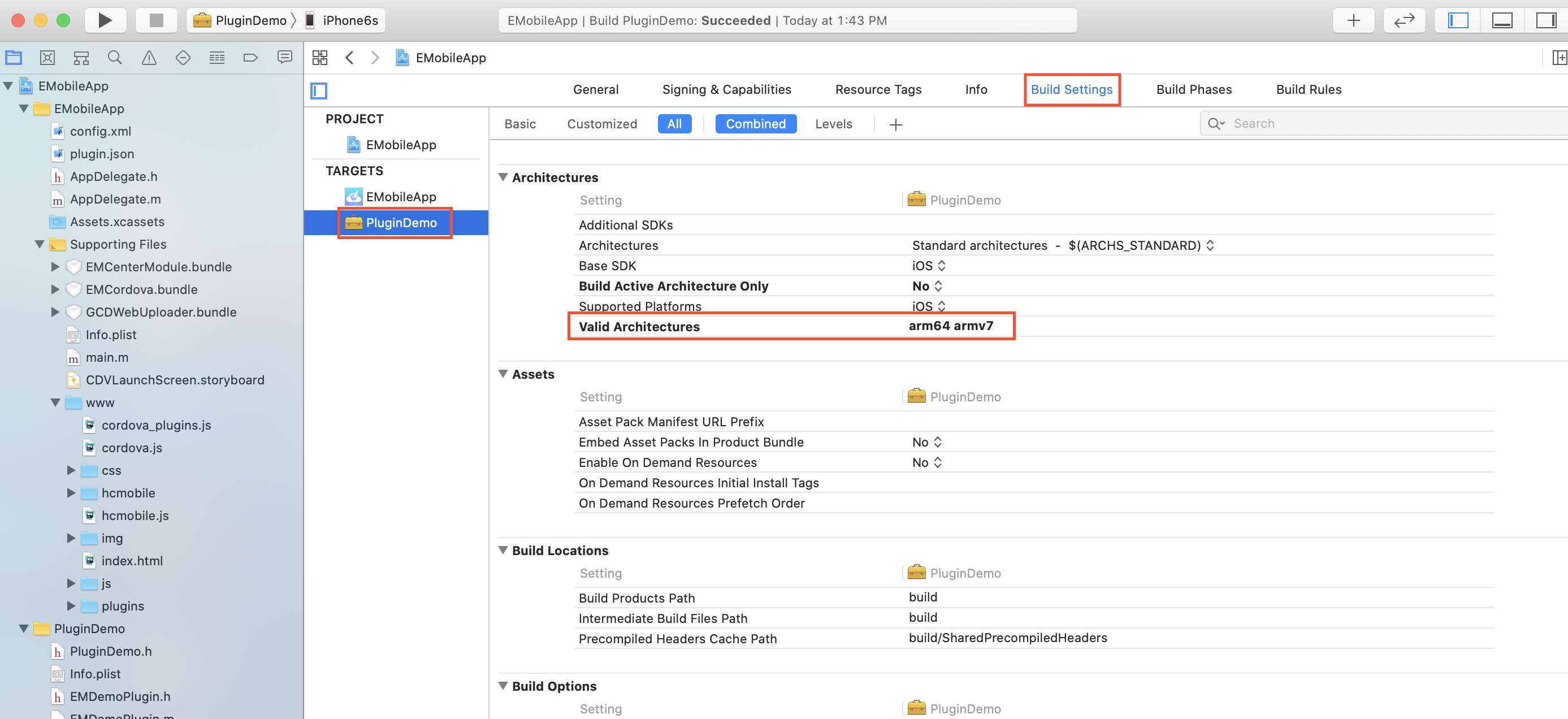Click EMobileApp in the jump bar

pyautogui.click(x=441, y=58)
